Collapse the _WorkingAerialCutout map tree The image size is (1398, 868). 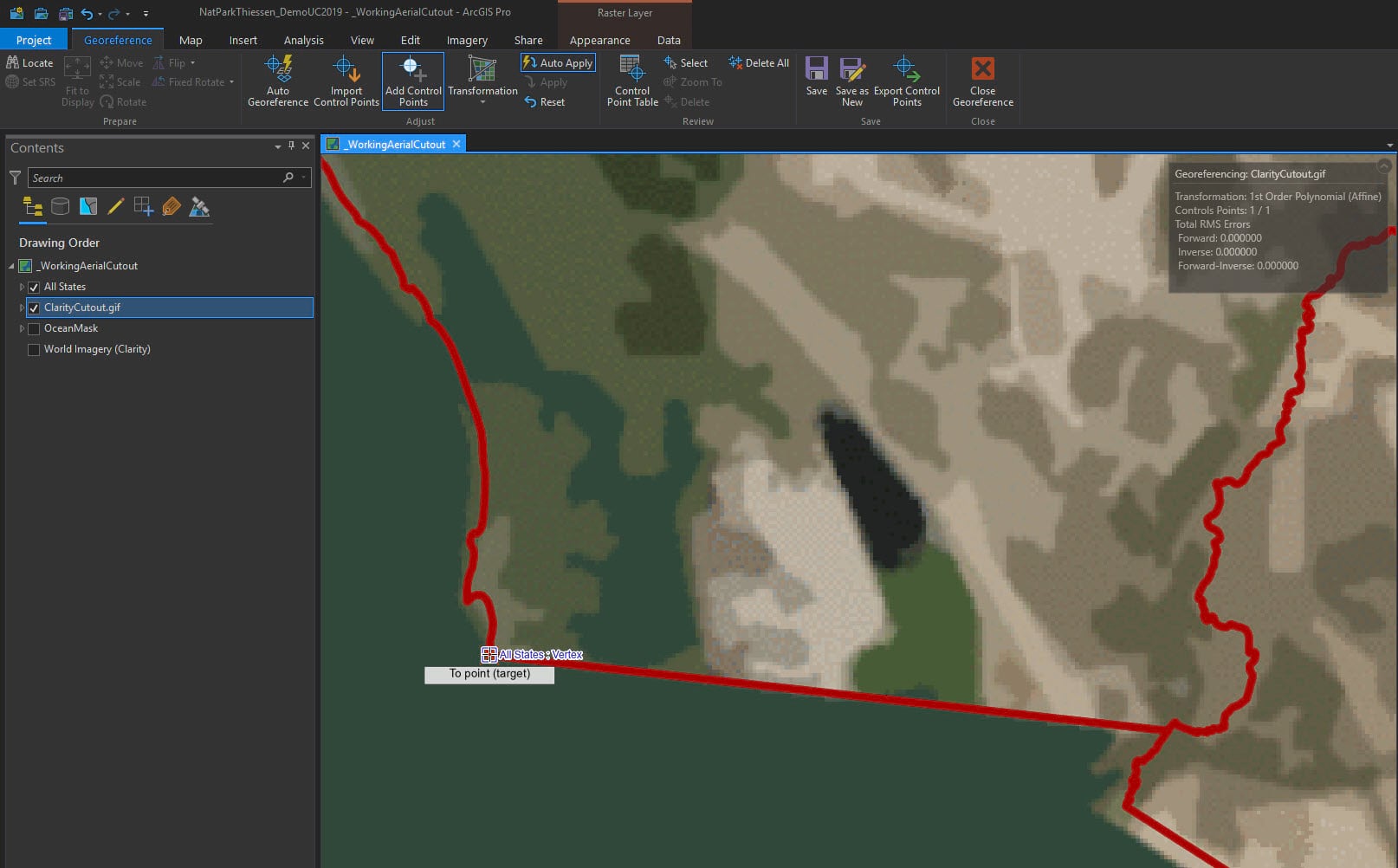click(x=11, y=266)
